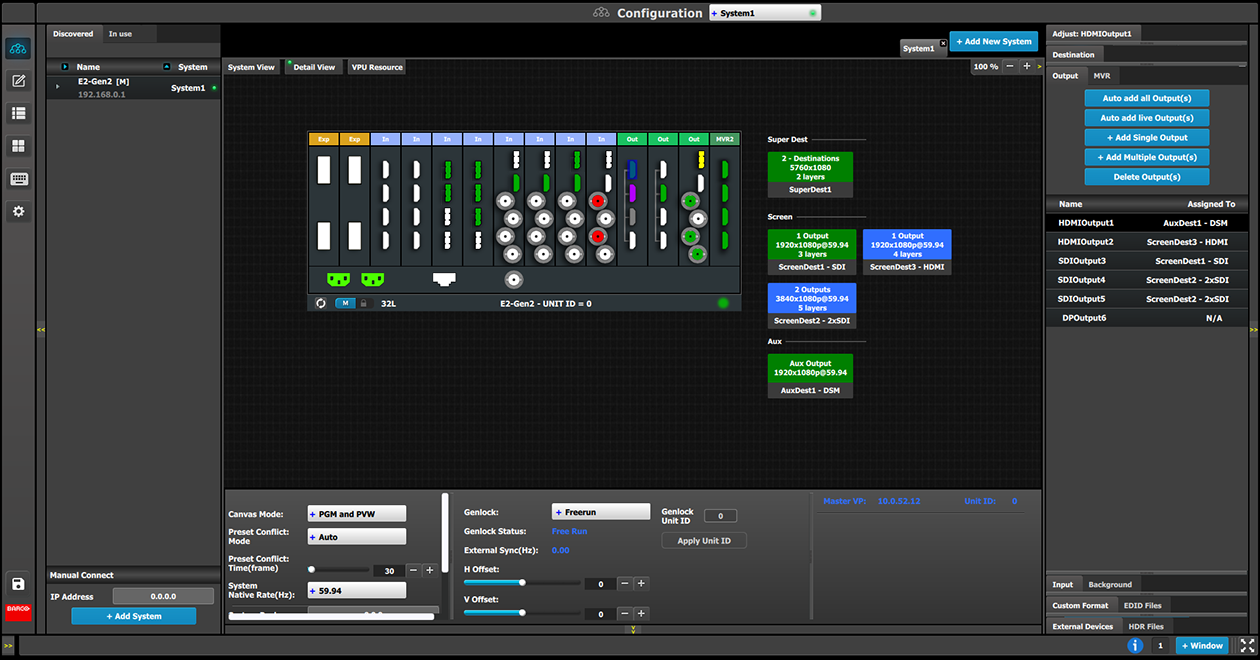This screenshot has width=1260, height=660.
Task: Open the Background tab
Action: (1110, 584)
